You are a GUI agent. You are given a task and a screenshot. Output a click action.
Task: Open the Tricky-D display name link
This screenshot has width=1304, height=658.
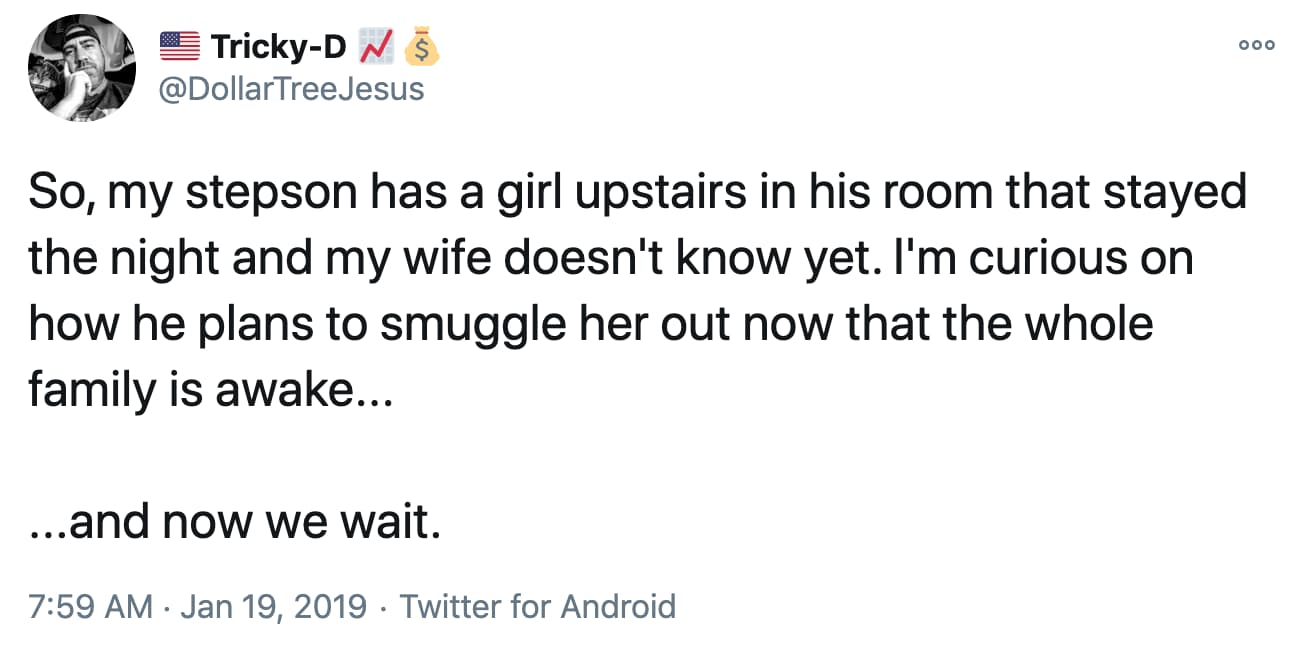click(x=278, y=46)
